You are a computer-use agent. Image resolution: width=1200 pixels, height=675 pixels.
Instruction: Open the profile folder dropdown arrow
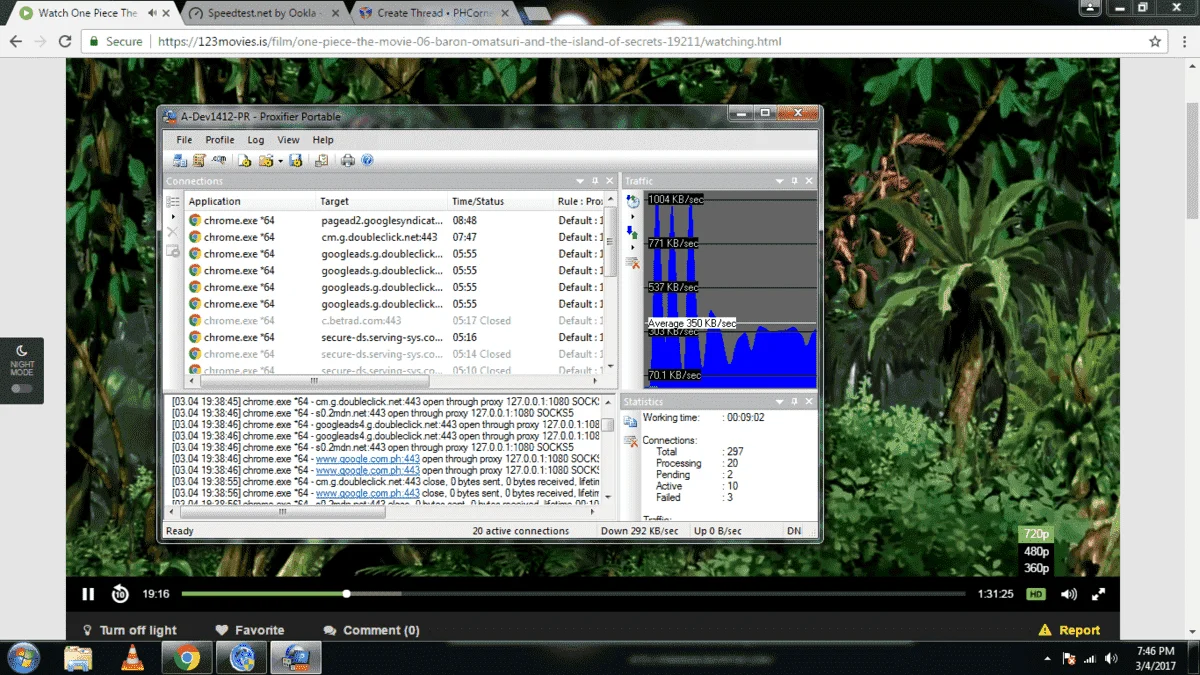pos(280,160)
